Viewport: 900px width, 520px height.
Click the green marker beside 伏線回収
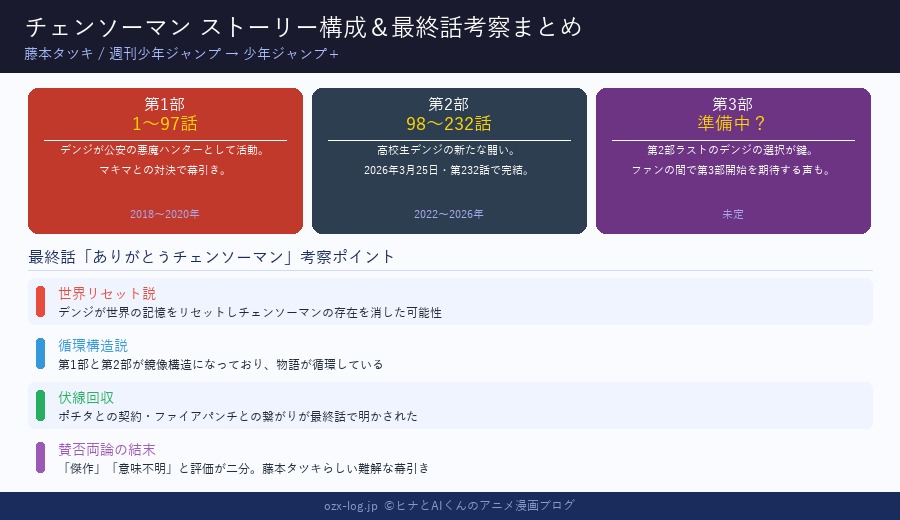pos(40,405)
